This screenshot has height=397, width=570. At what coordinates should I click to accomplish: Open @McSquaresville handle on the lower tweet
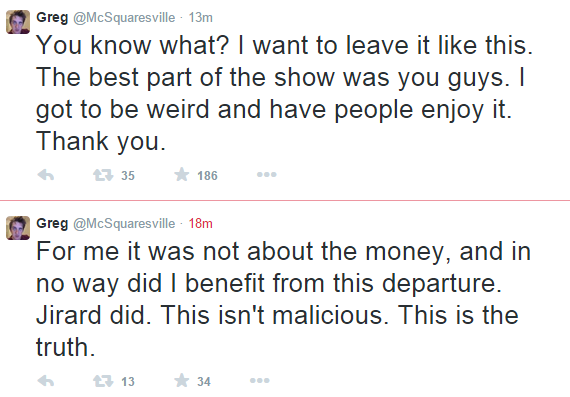(x=124, y=223)
